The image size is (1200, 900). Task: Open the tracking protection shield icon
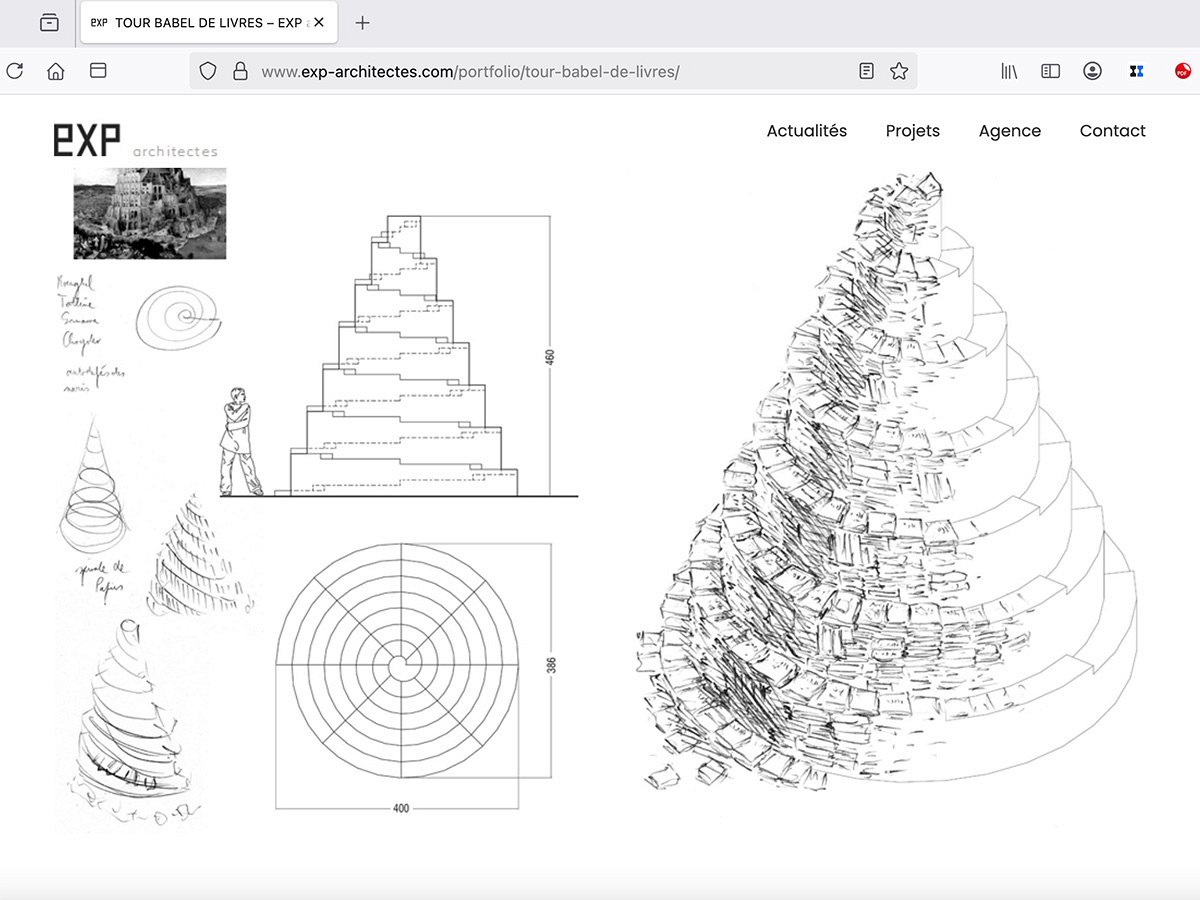pyautogui.click(x=208, y=71)
